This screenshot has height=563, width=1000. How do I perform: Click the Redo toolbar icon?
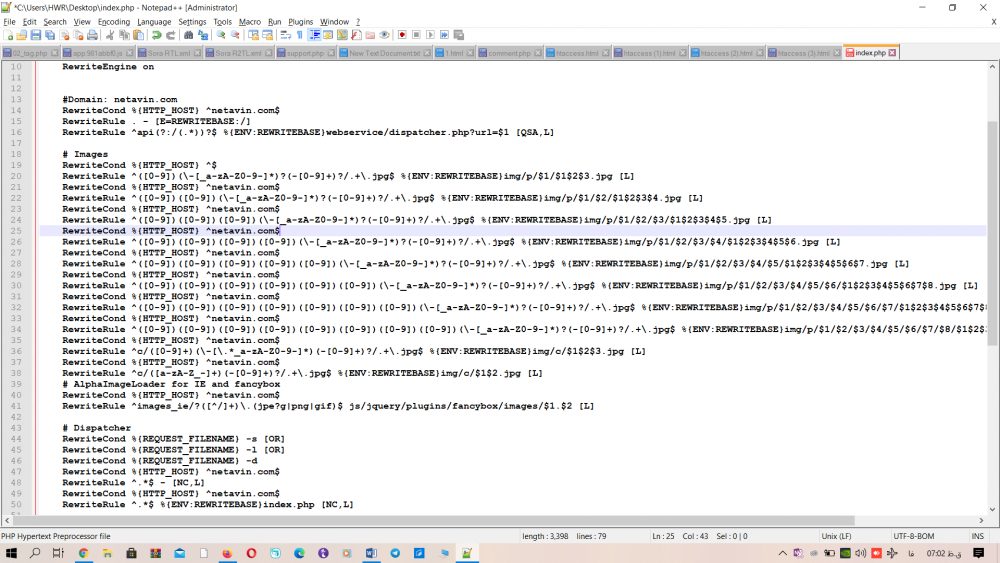(x=170, y=35)
